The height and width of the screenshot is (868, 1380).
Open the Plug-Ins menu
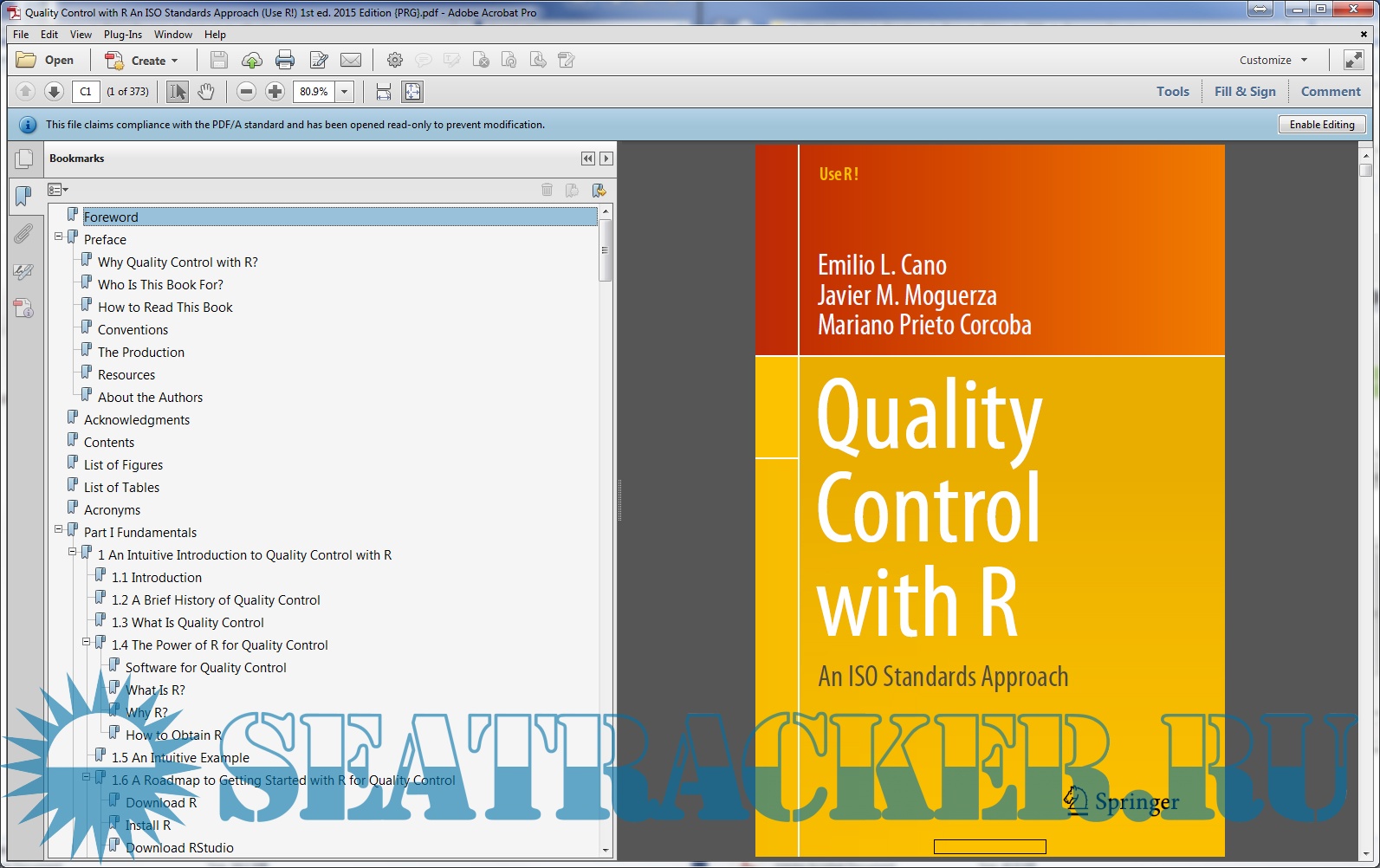coord(122,35)
